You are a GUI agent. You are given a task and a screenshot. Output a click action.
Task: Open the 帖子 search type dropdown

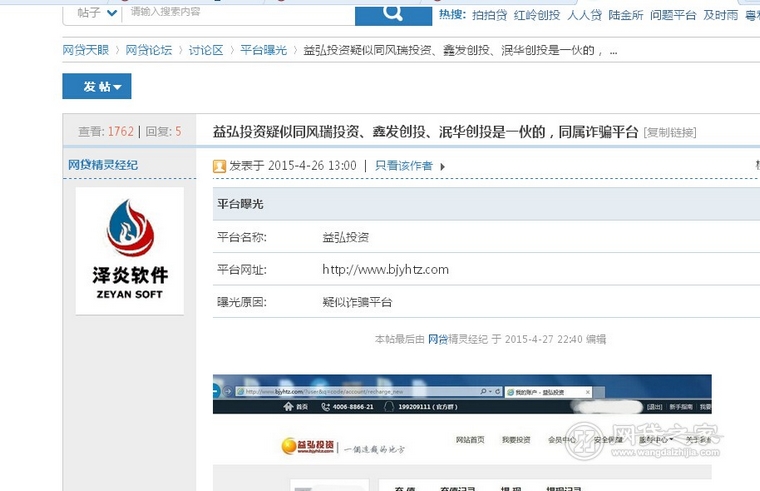(93, 13)
